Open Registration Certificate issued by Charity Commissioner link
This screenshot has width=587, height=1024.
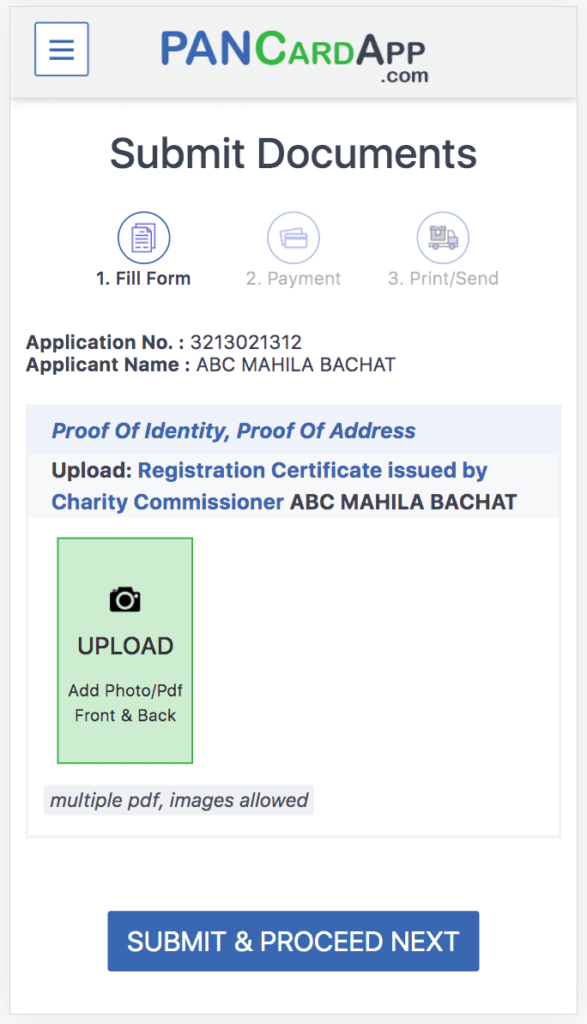(270, 486)
